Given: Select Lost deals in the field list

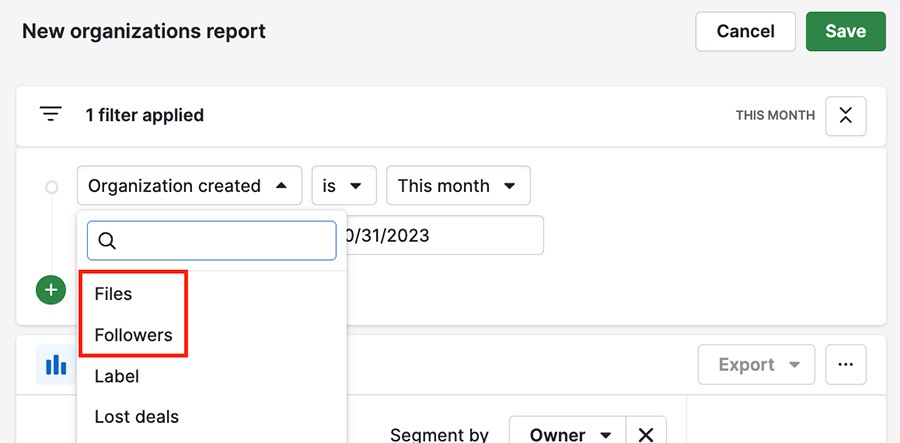Looking at the screenshot, I should 137,417.
